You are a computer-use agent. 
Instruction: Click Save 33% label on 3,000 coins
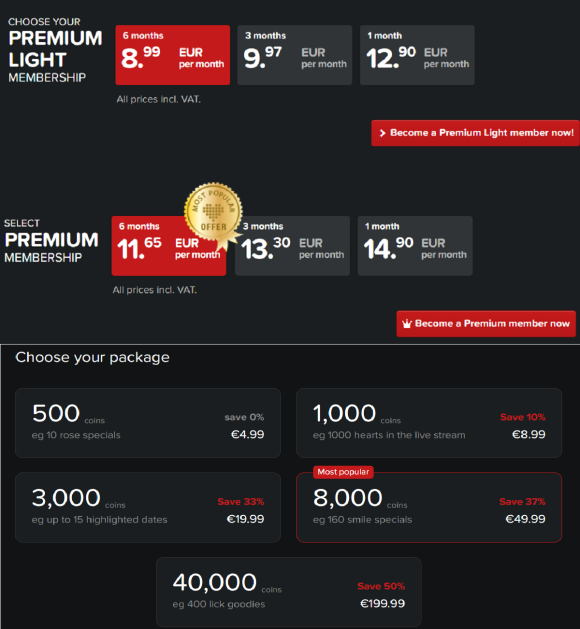[241, 501]
